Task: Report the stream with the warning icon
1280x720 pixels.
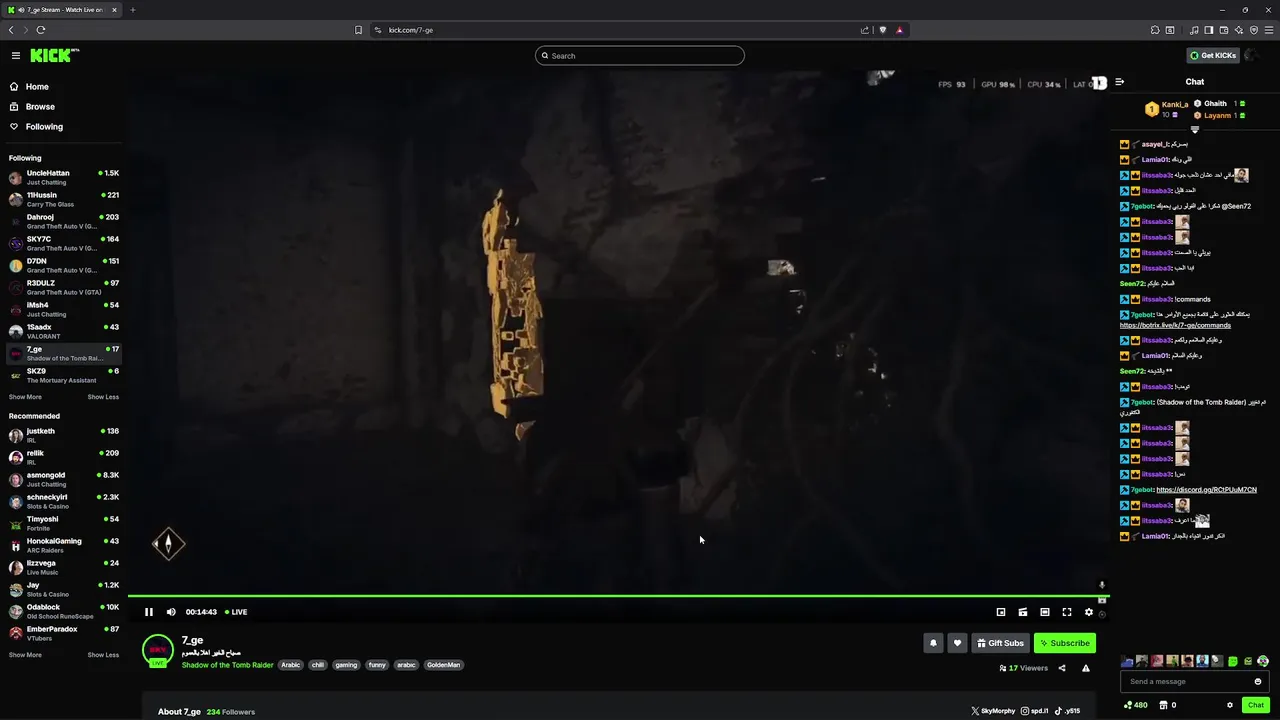Action: (1086, 668)
